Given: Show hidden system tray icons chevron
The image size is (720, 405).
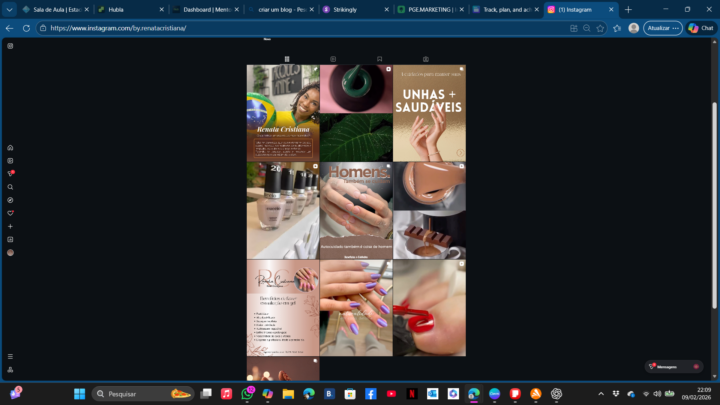Looking at the screenshot, I should (x=601, y=394).
